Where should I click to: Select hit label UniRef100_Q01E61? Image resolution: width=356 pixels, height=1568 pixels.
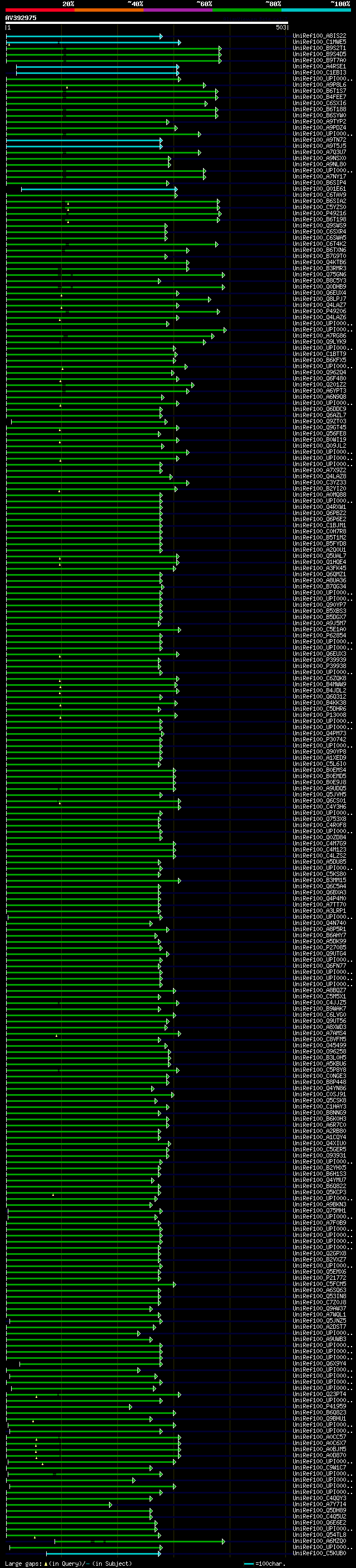click(x=319, y=189)
